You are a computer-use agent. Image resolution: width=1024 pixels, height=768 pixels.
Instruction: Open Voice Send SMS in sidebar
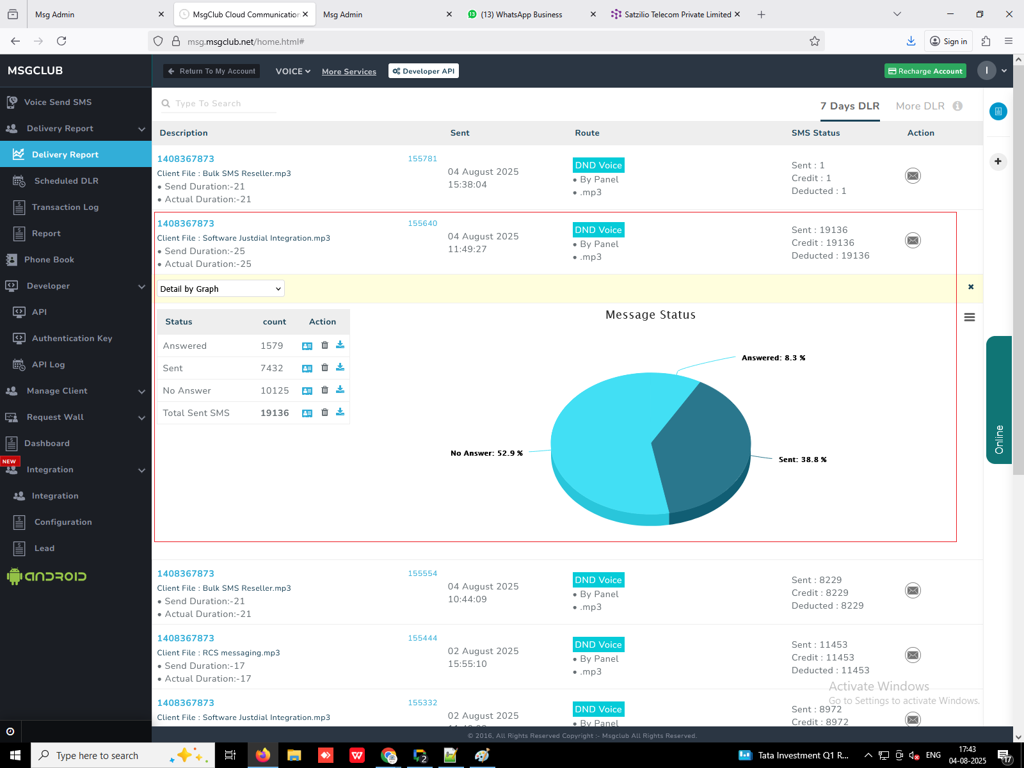point(57,102)
